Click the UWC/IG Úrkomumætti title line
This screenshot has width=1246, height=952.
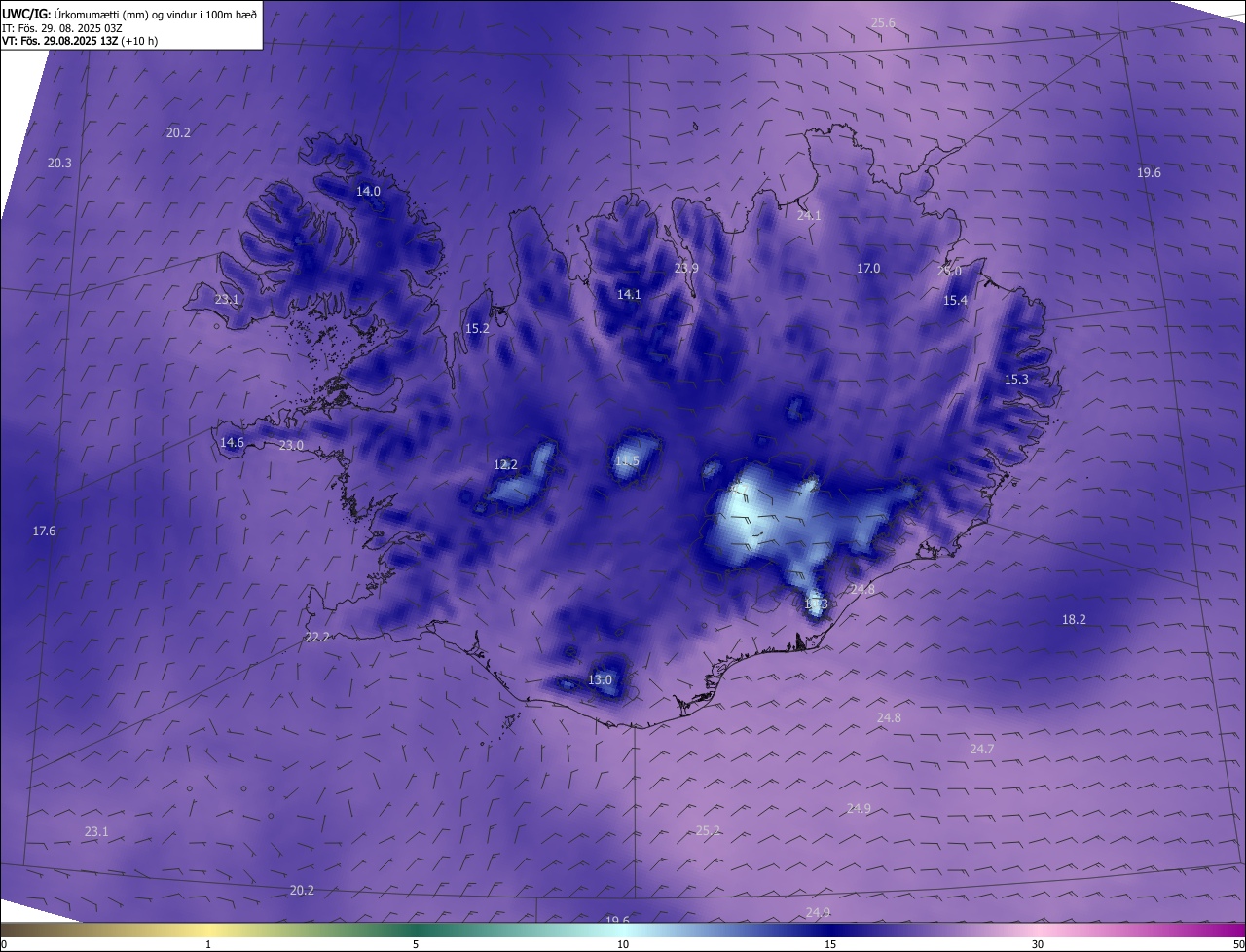129,14
